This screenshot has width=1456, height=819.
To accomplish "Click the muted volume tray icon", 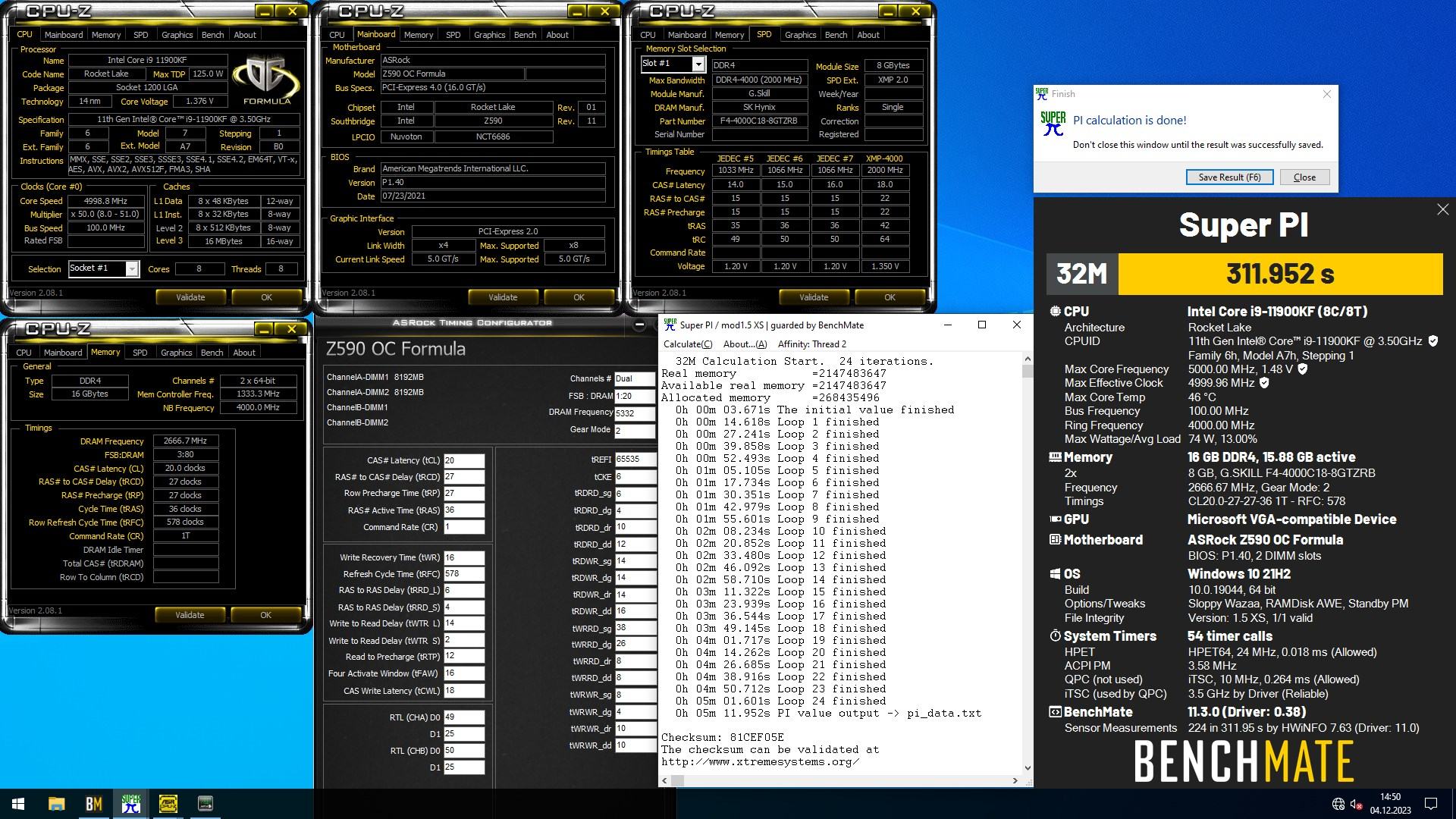I will (1357, 804).
